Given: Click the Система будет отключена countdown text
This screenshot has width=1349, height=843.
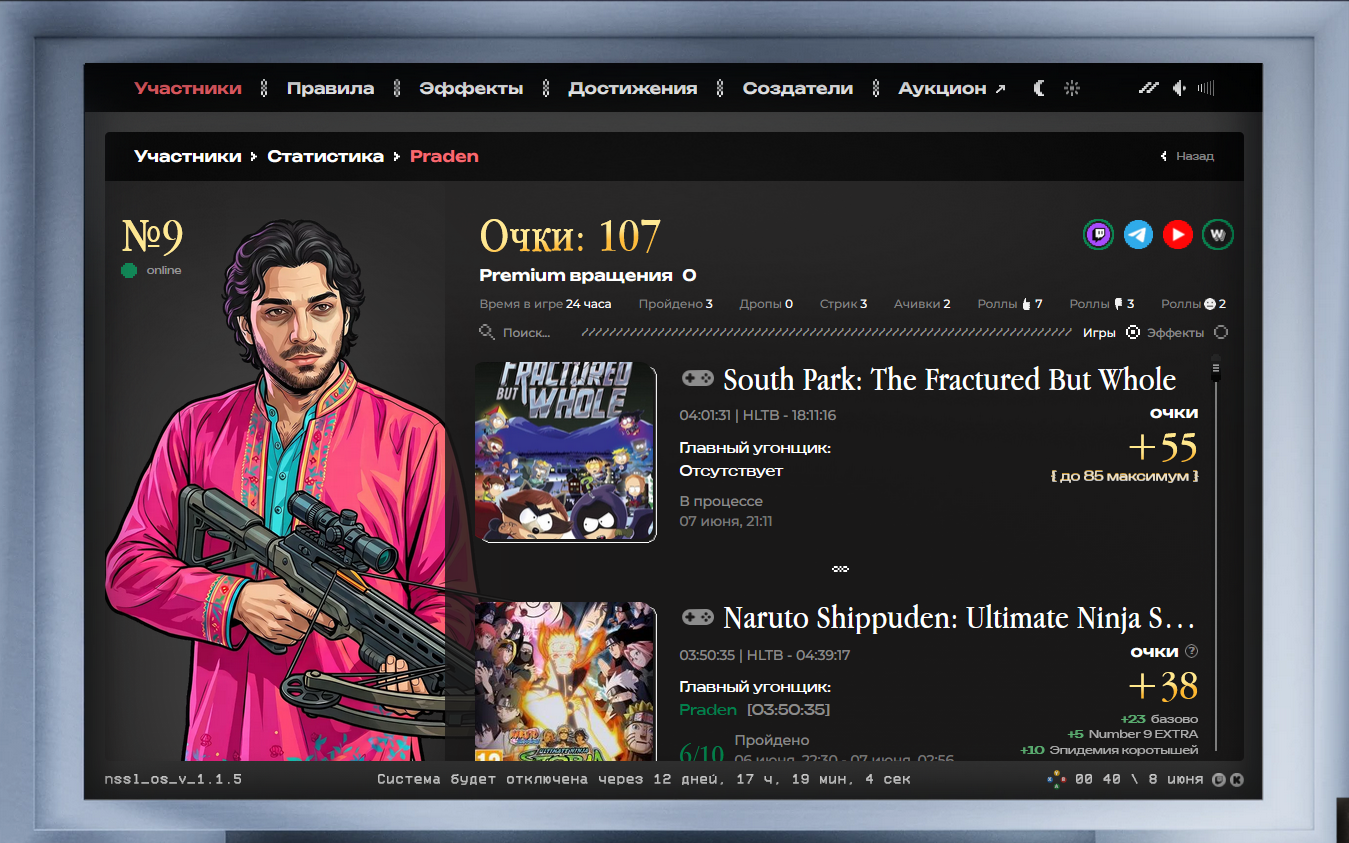Looking at the screenshot, I should 644,779.
